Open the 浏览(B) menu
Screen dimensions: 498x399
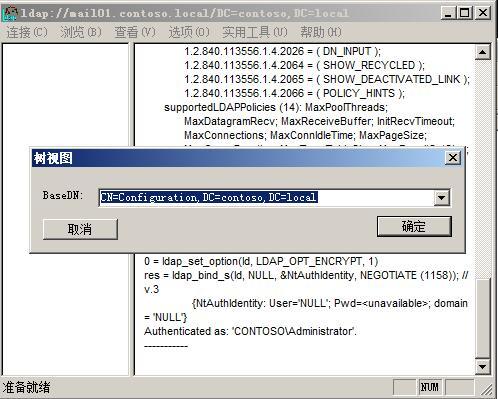tap(81, 32)
